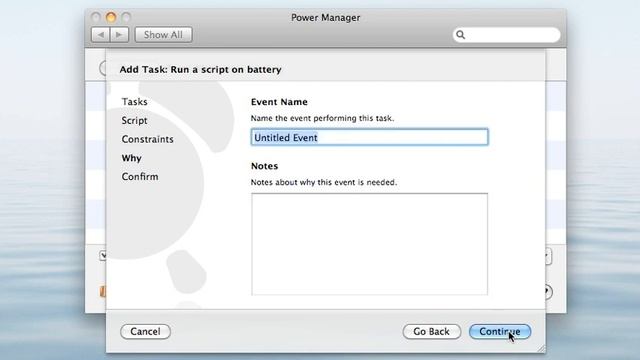Click inside the Notes text area
Screen dimensions: 640x360
pyautogui.click(x=369, y=244)
